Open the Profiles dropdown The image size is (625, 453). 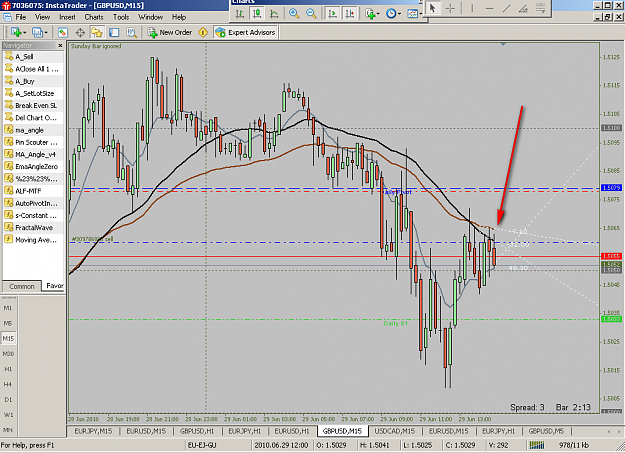click(x=39, y=32)
